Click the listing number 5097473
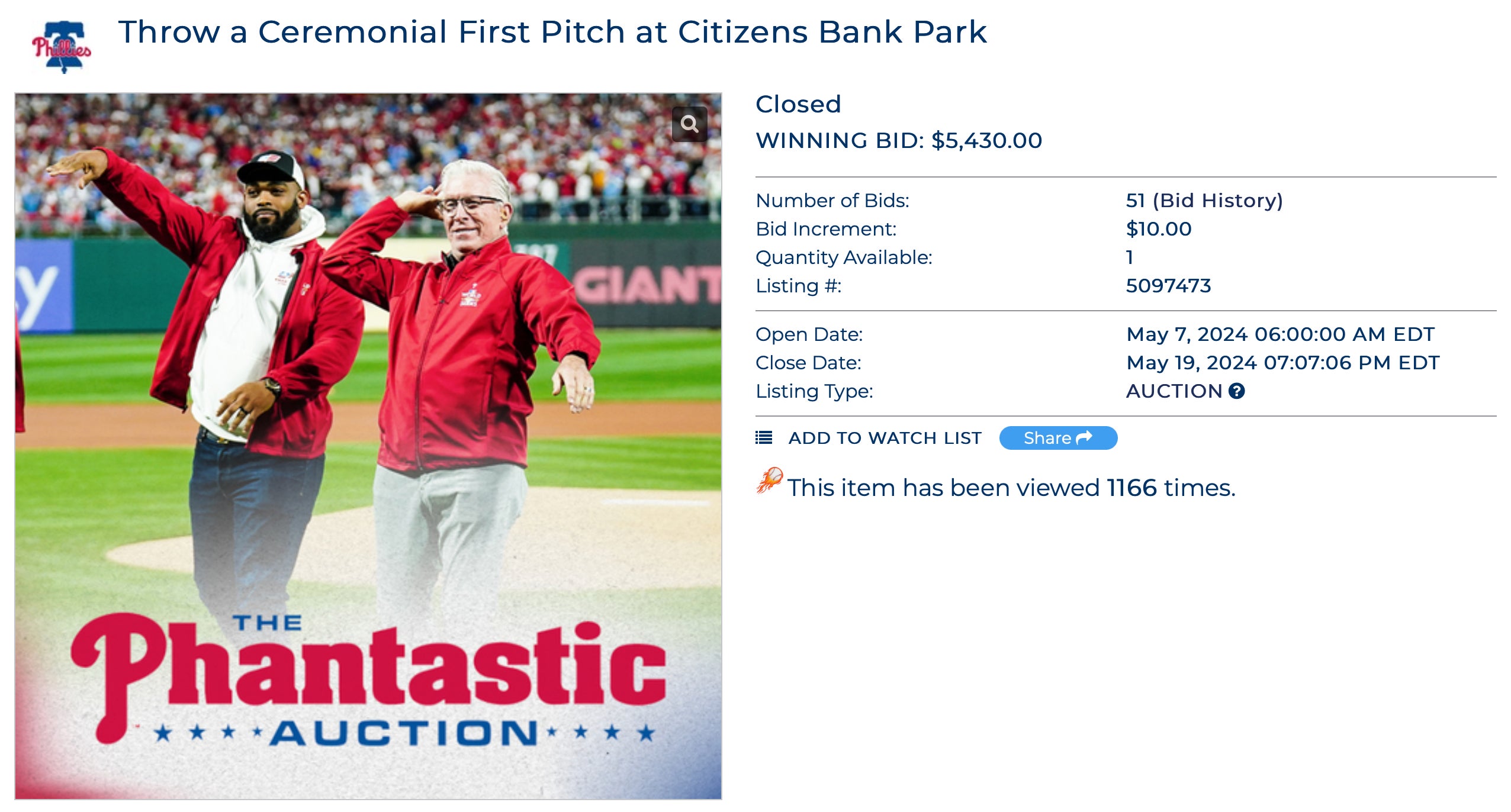This screenshot has height=812, width=1511. pos(1168,286)
